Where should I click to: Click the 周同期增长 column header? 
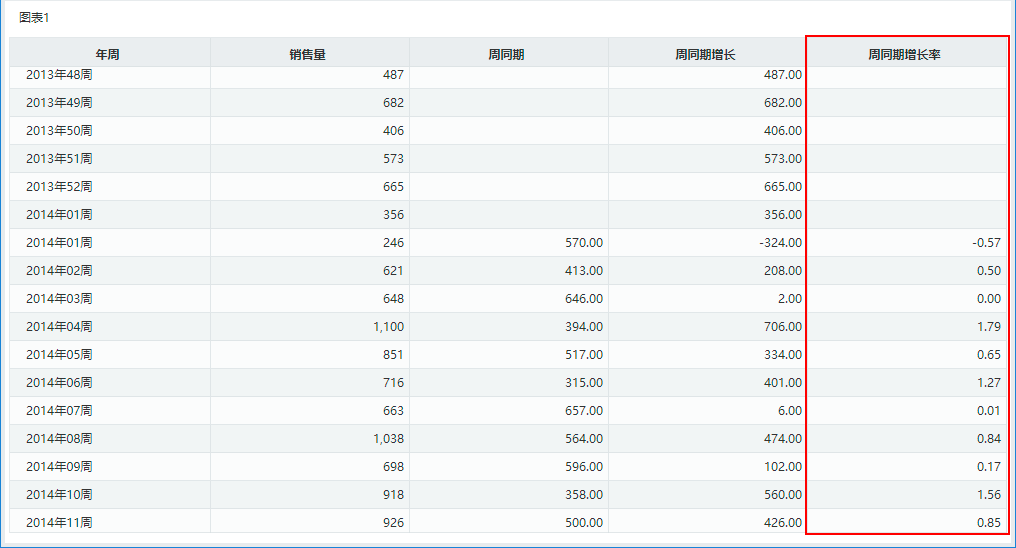click(707, 52)
